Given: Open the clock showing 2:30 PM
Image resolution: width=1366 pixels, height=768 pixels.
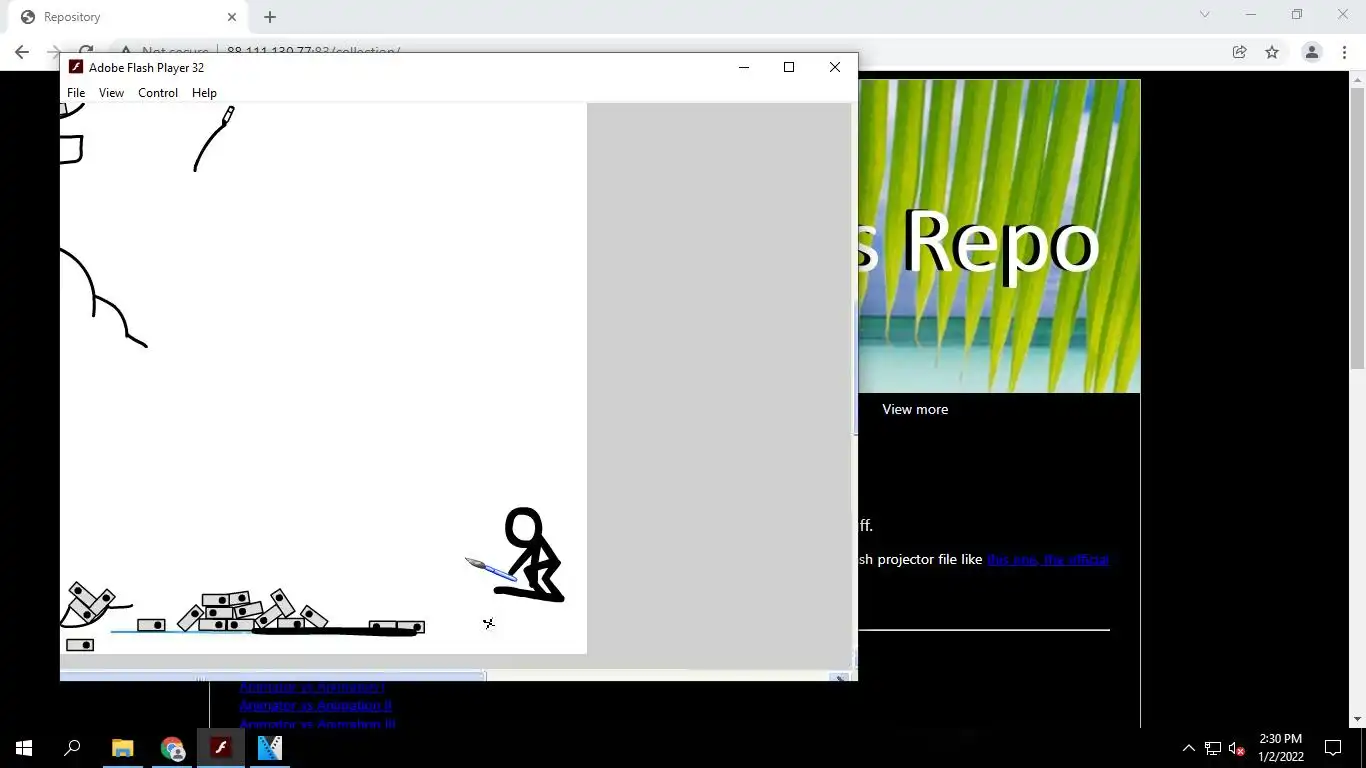Looking at the screenshot, I should click(1280, 748).
